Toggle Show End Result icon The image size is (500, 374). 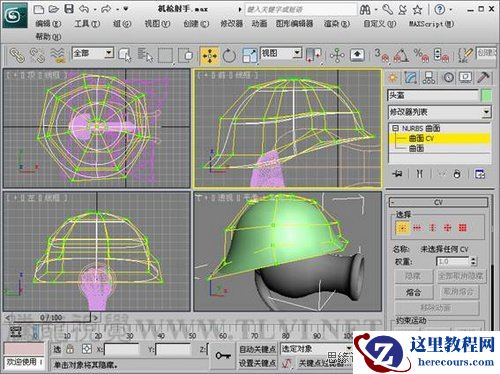[420, 174]
